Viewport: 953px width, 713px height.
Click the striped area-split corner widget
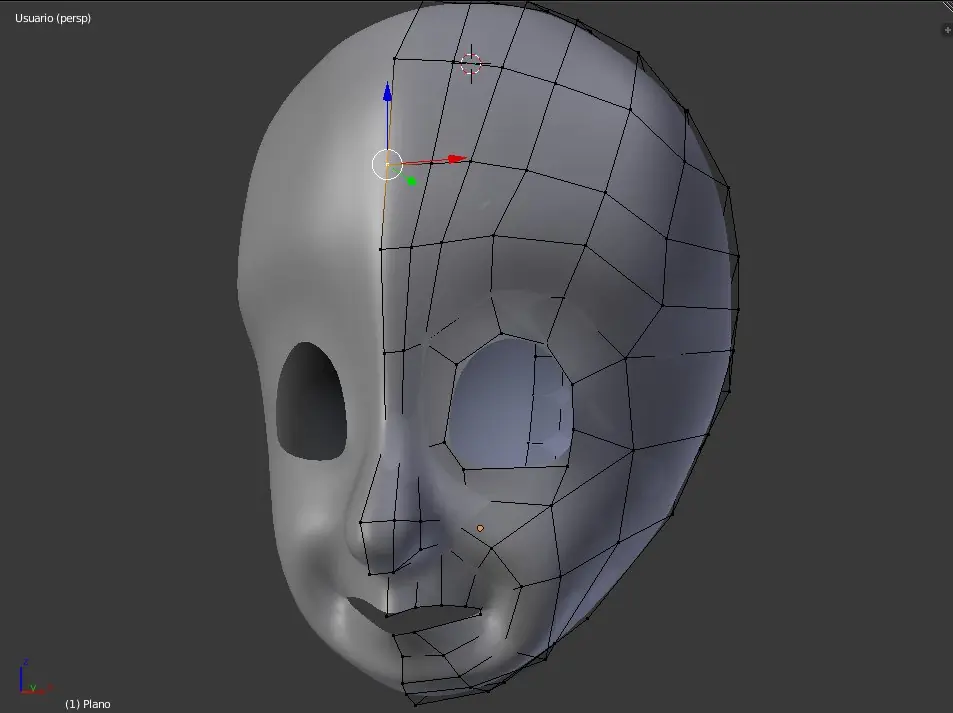click(x=946, y=6)
